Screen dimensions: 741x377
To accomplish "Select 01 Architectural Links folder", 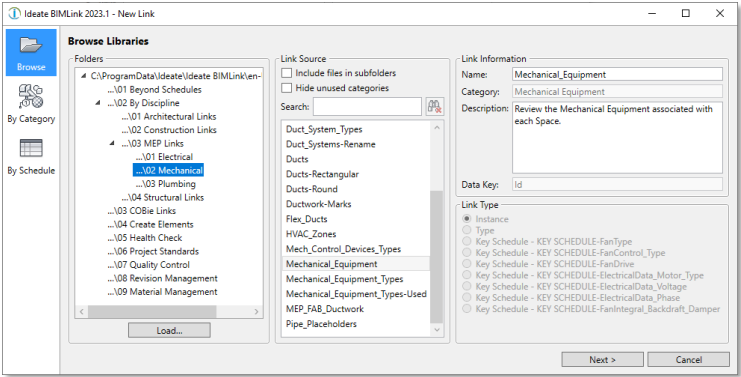I will click(x=168, y=116).
